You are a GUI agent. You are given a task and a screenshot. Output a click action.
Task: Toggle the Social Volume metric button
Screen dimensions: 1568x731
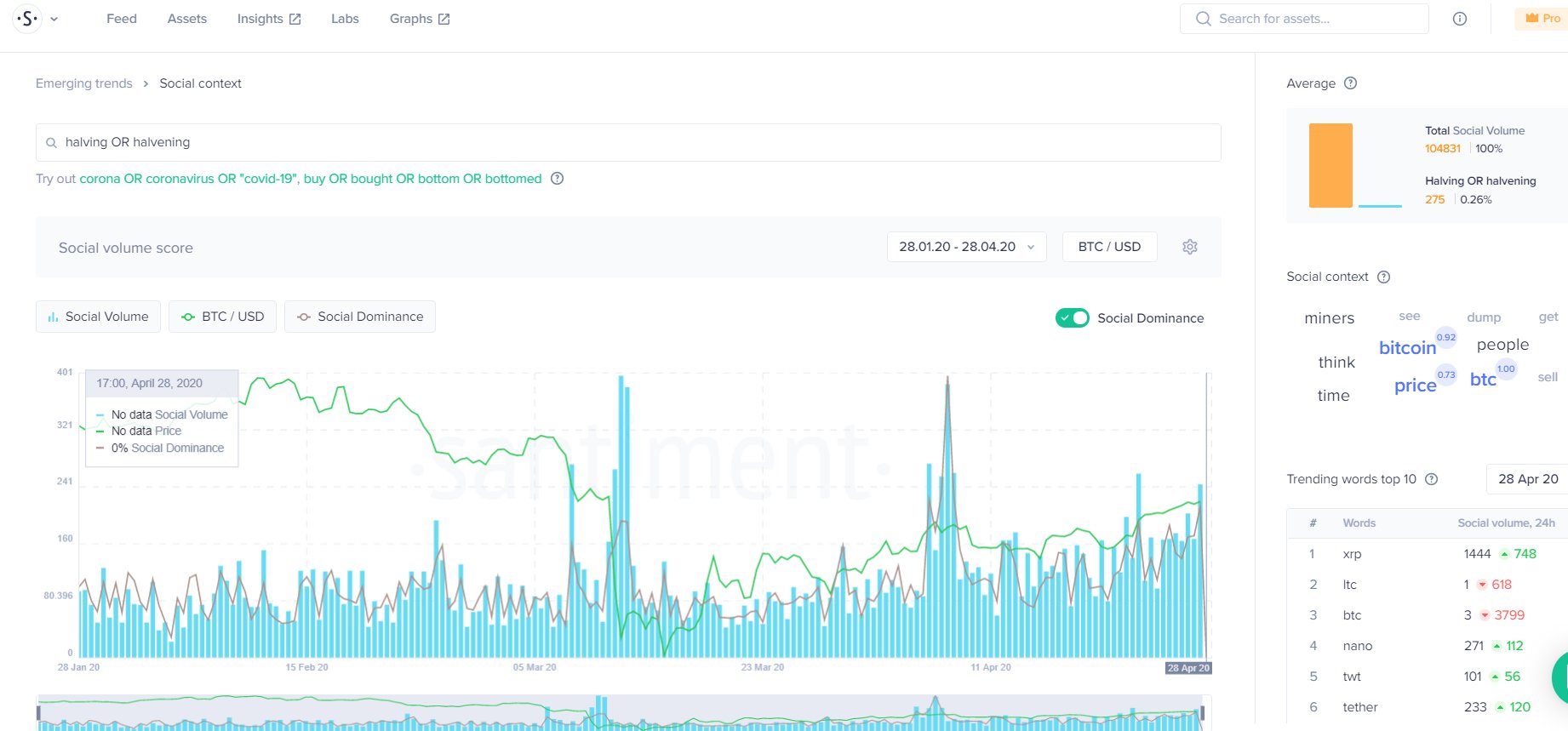coord(98,317)
